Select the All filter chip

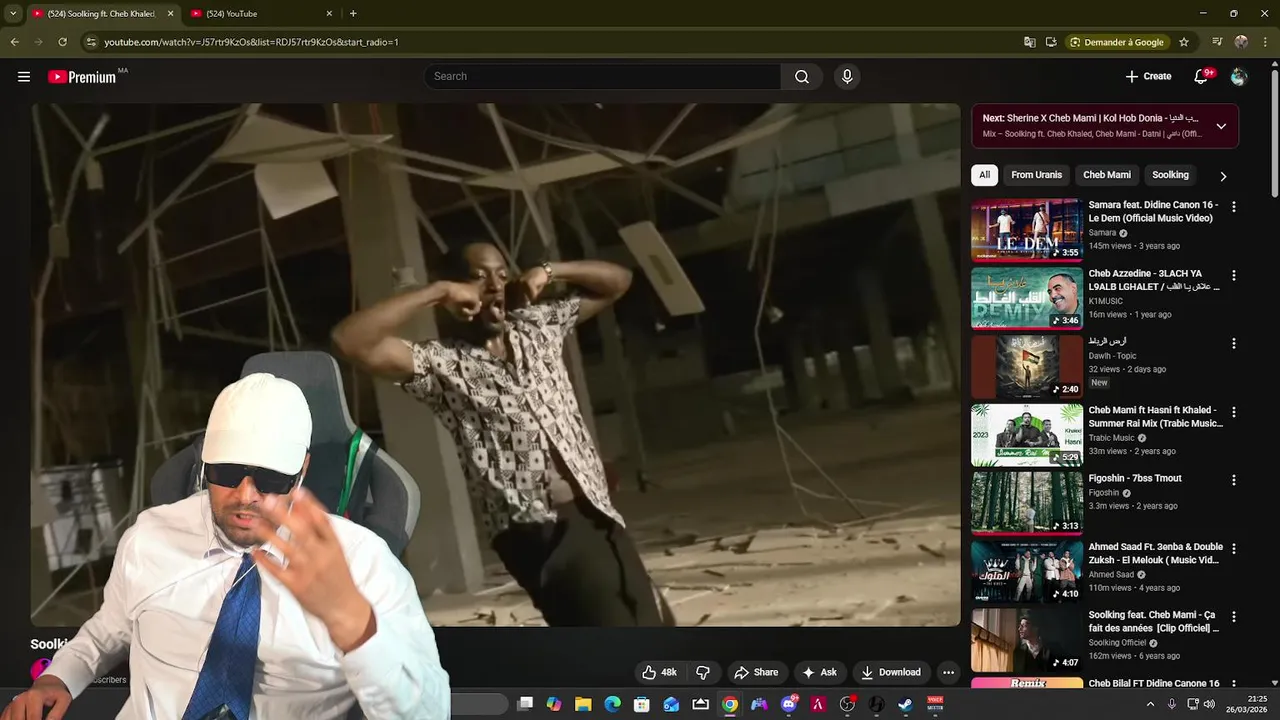click(x=984, y=175)
